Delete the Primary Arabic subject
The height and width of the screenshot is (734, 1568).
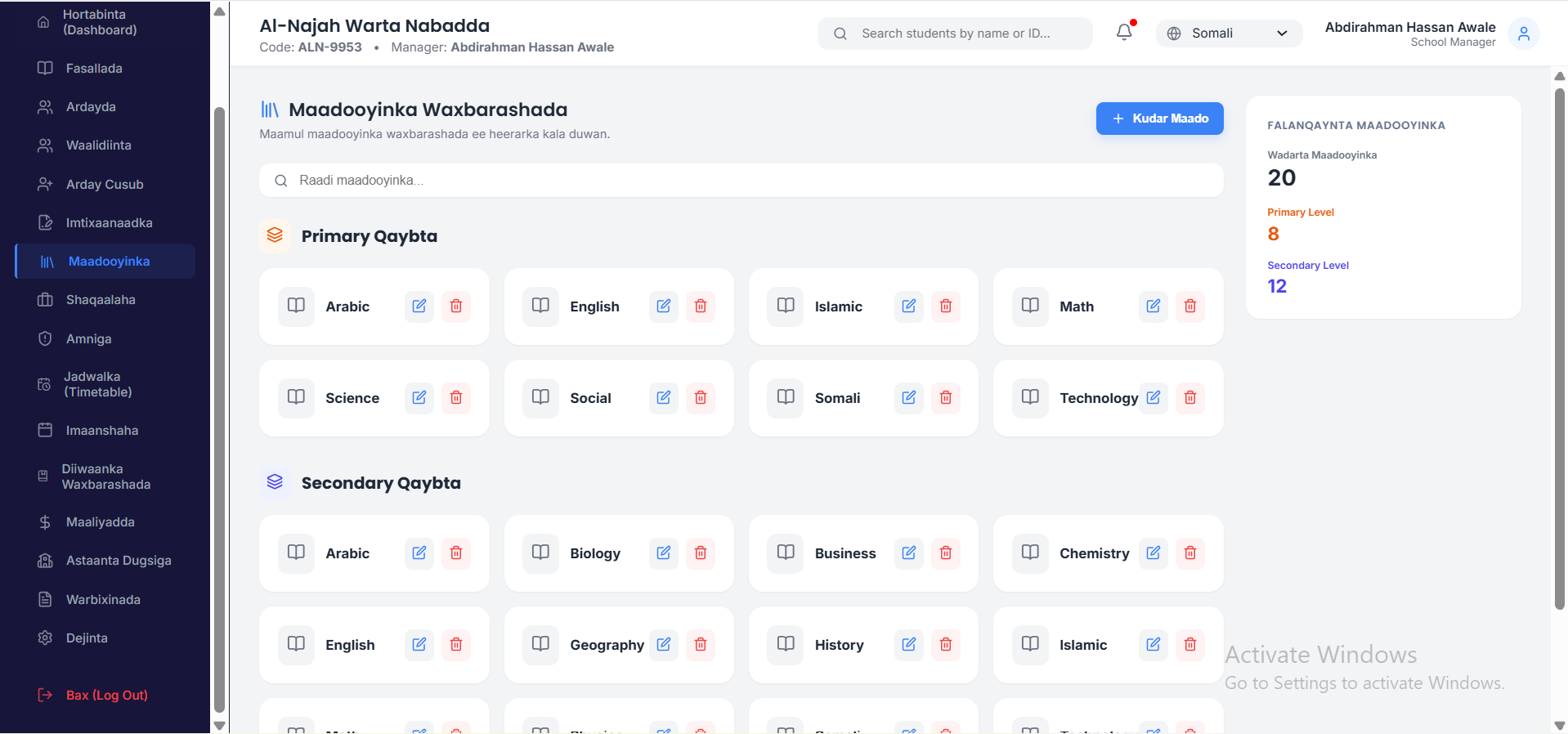(x=456, y=306)
